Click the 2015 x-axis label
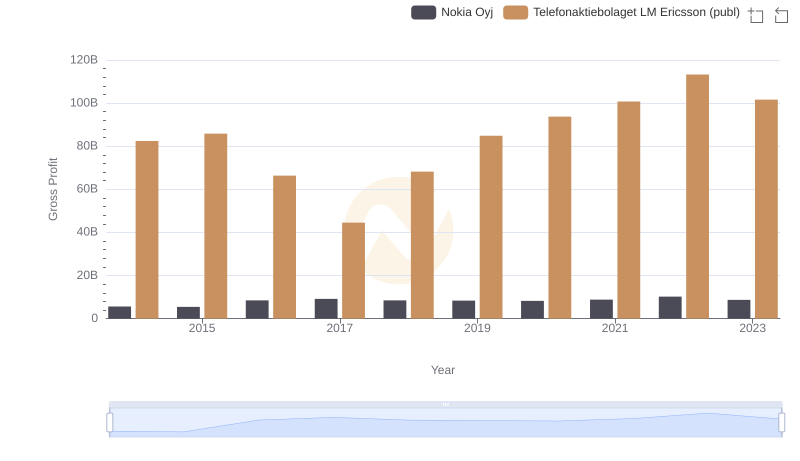The height and width of the screenshot is (461, 800). pyautogui.click(x=202, y=328)
